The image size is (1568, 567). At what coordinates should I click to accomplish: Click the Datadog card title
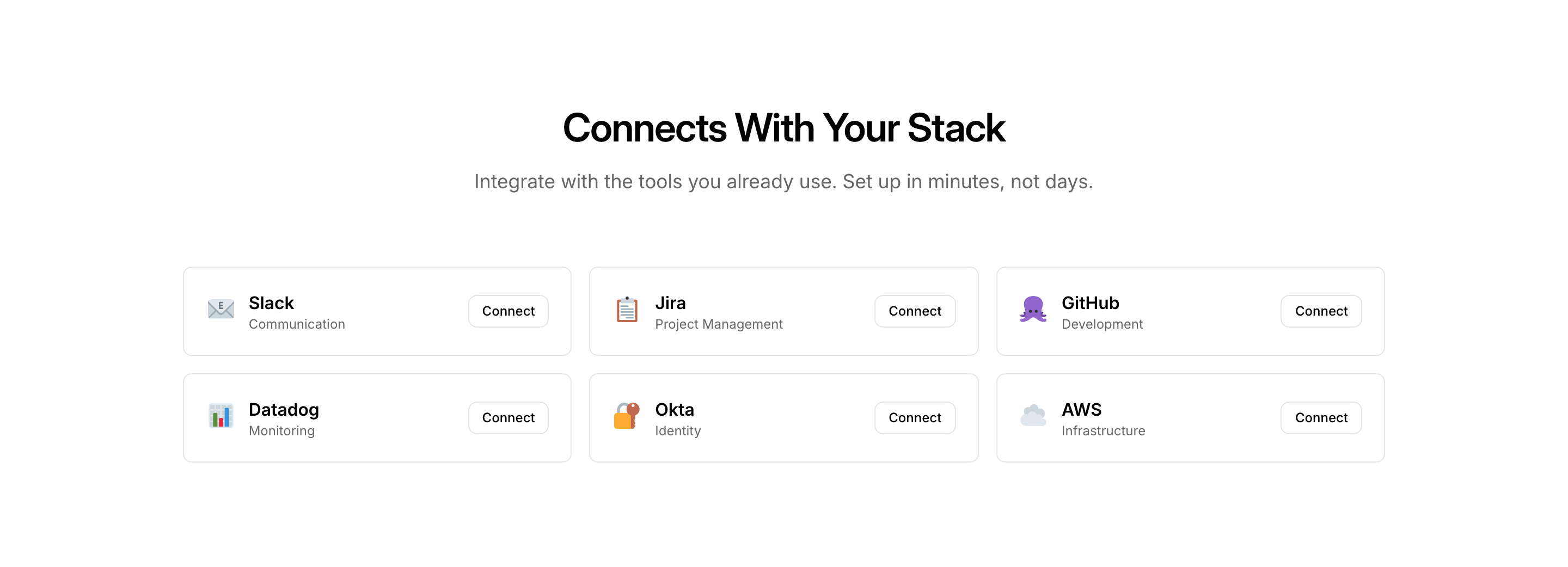coord(284,409)
